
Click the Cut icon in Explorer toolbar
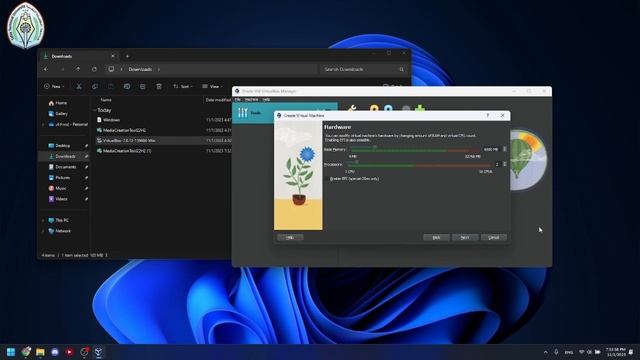point(79,87)
